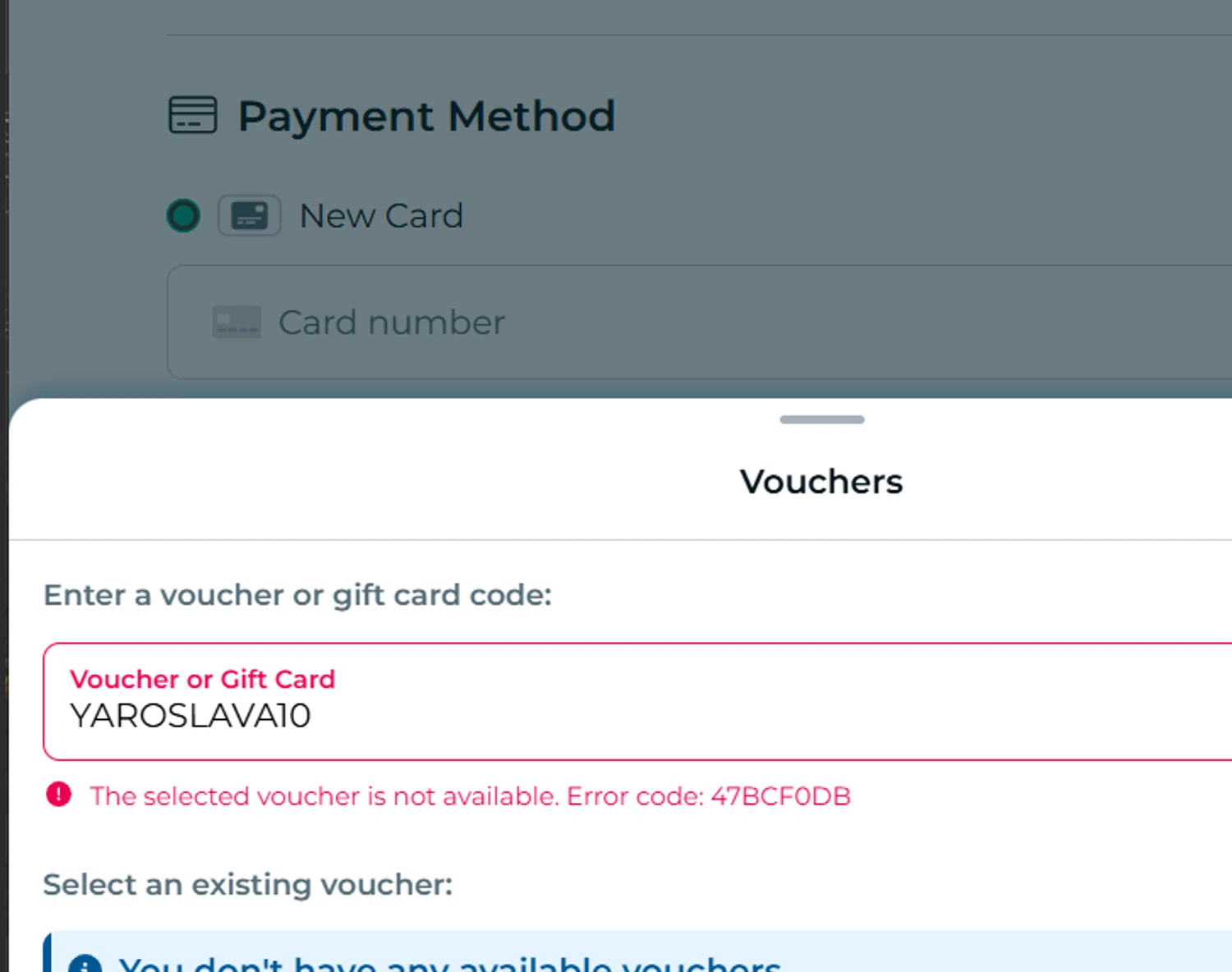Click the red error exclamation icon
Screen dimensions: 1232x972
click(58, 795)
